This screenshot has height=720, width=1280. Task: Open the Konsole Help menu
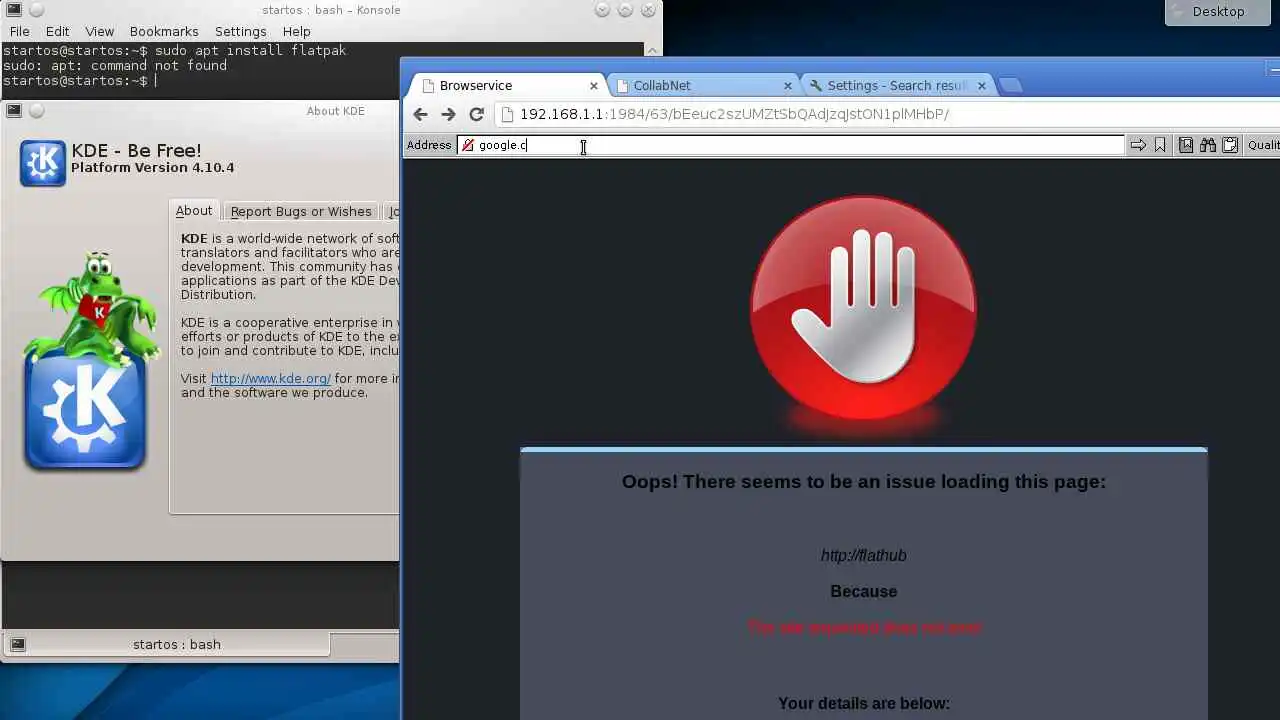(x=297, y=32)
